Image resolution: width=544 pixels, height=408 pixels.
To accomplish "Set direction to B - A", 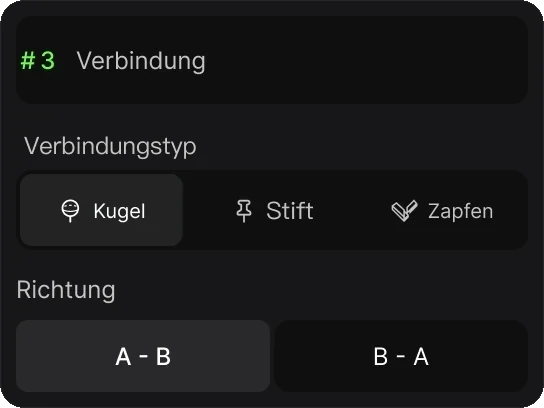I will pos(401,356).
